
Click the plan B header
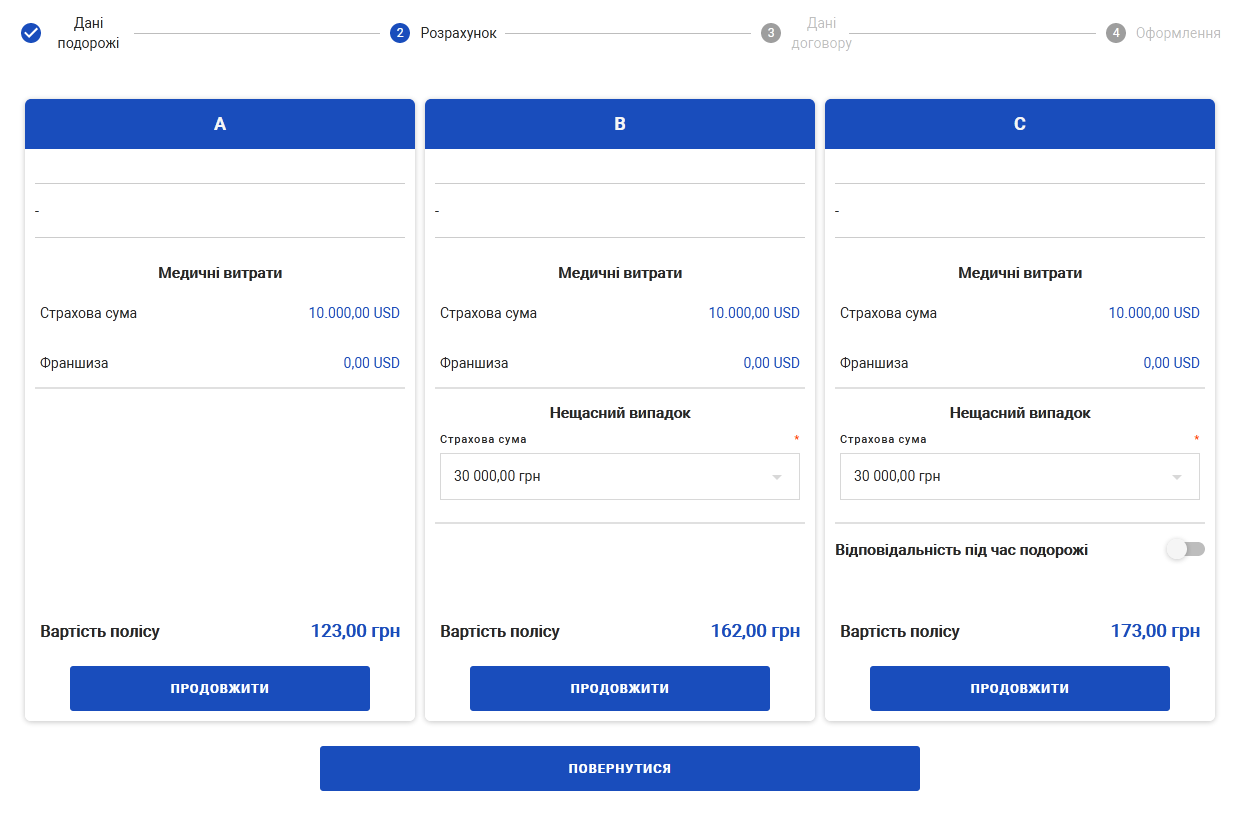620,124
